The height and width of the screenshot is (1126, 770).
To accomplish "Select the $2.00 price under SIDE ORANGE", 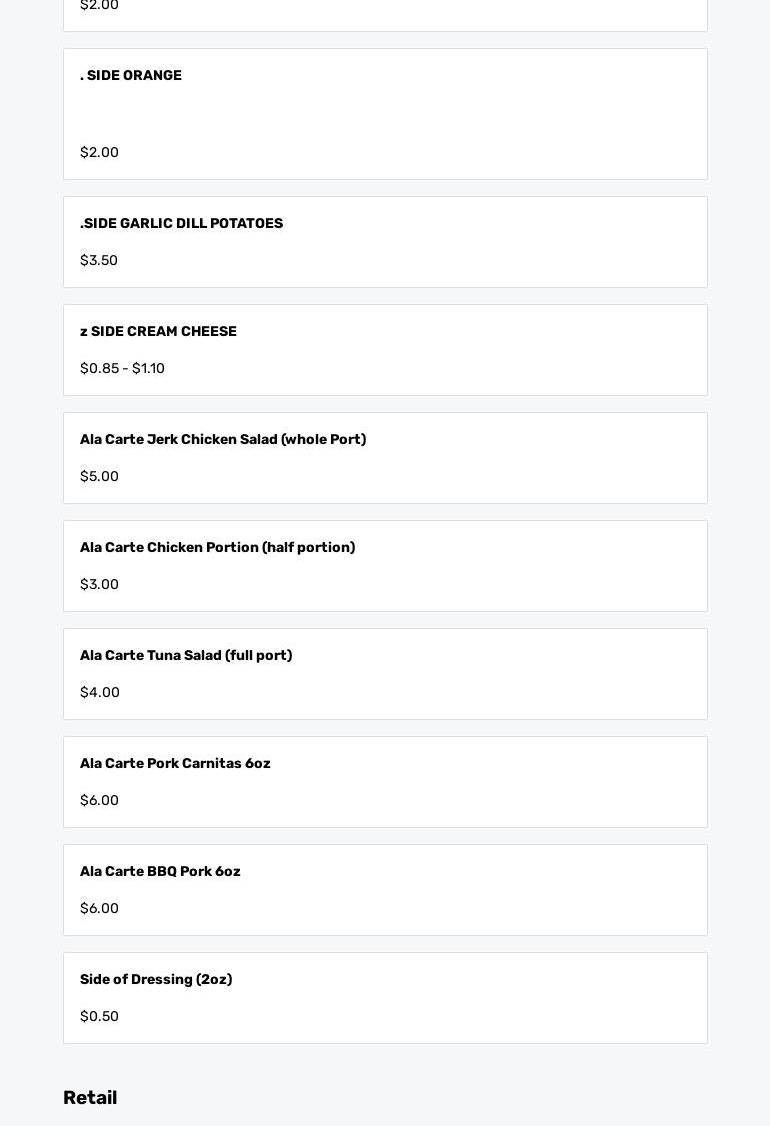I will click(99, 153).
